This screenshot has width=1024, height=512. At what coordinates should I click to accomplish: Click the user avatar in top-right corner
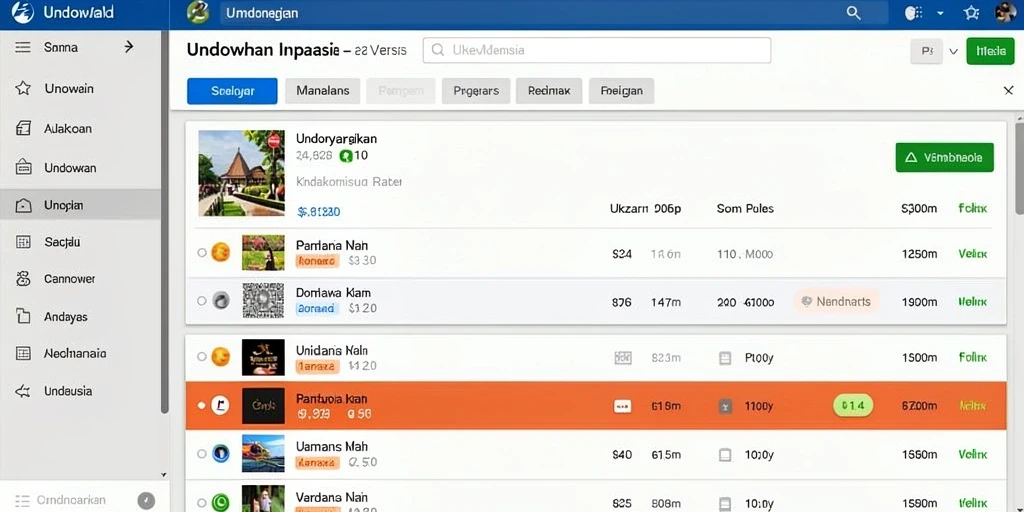(x=1006, y=13)
